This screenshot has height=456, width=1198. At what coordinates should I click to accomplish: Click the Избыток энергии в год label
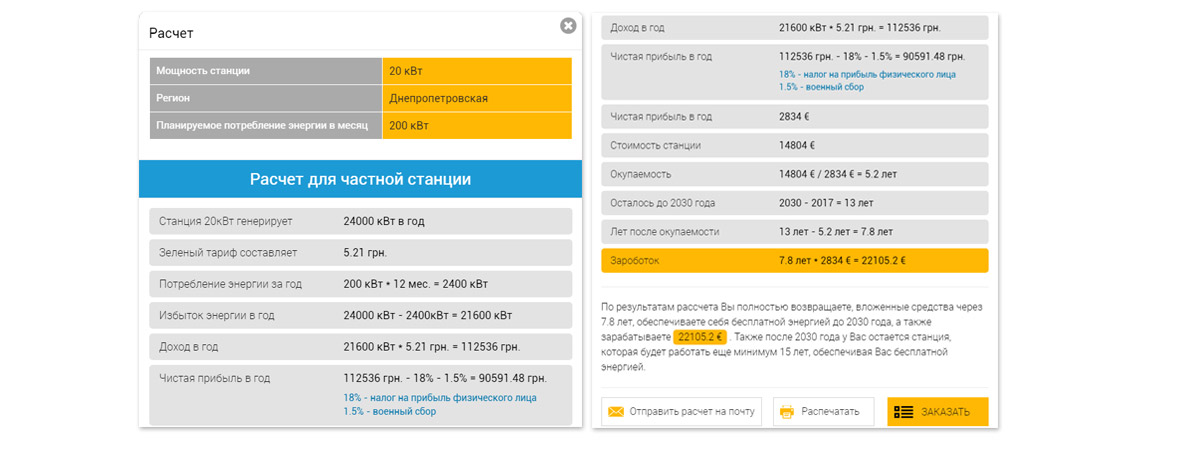(217, 315)
